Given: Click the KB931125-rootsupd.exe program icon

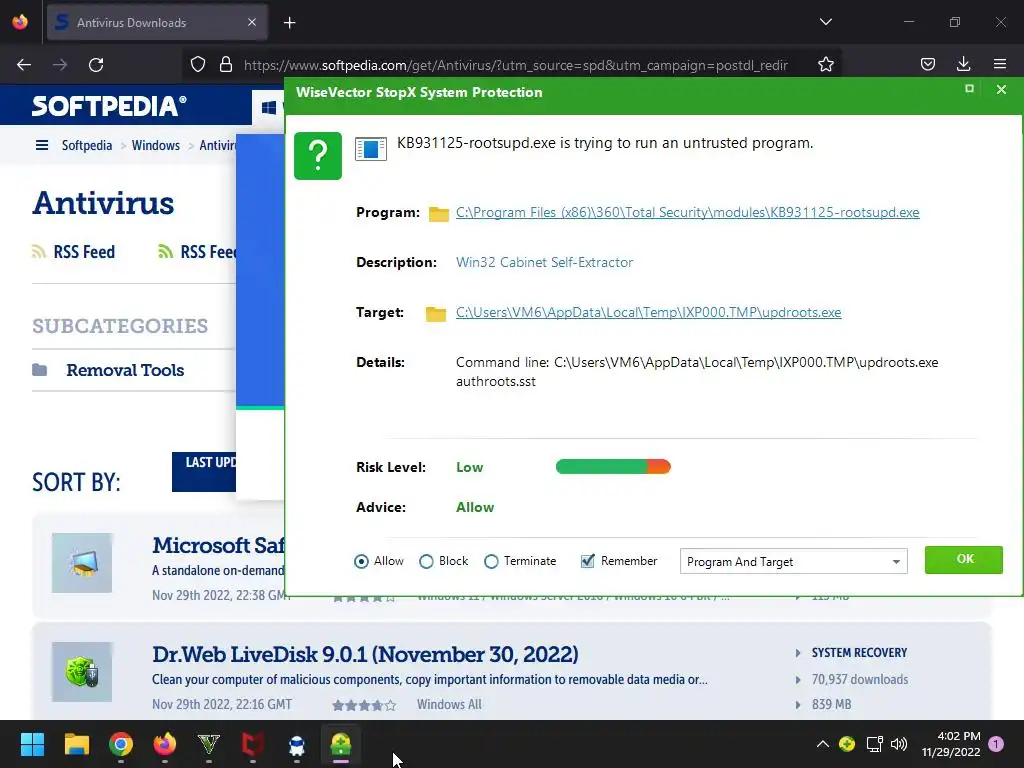Looking at the screenshot, I should (370, 149).
